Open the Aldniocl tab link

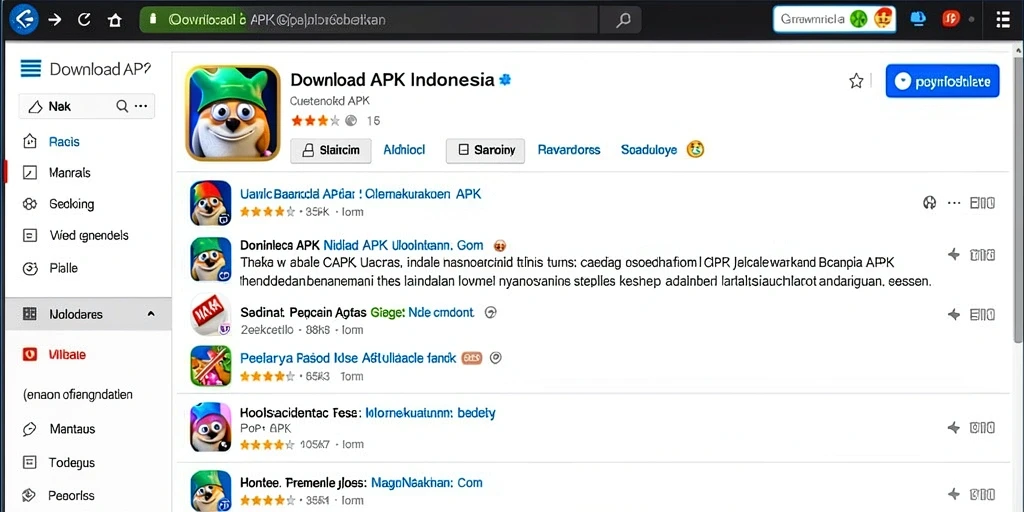pos(404,150)
